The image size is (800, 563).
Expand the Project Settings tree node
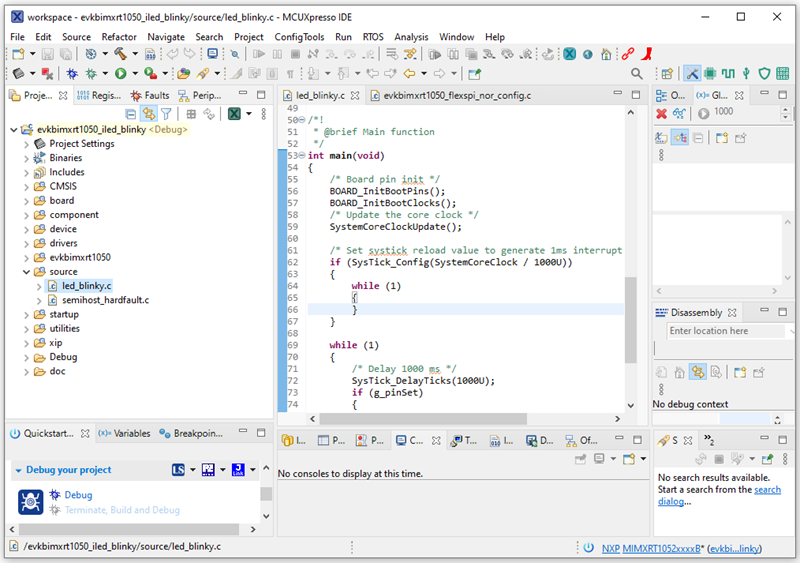27,144
